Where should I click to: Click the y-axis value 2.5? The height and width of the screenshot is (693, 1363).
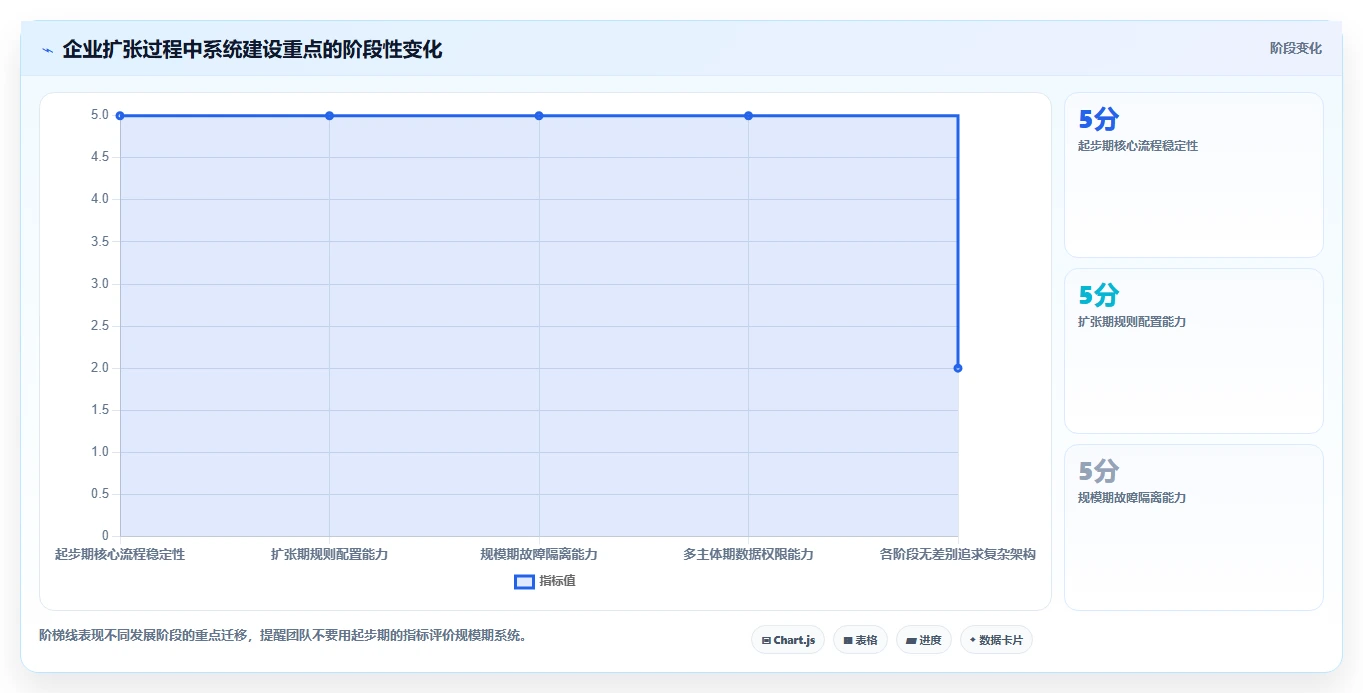(x=100, y=326)
